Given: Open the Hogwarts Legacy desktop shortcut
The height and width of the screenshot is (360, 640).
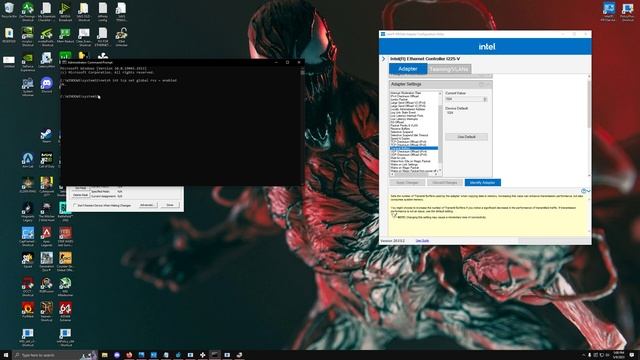Looking at the screenshot, I should tap(28, 211).
